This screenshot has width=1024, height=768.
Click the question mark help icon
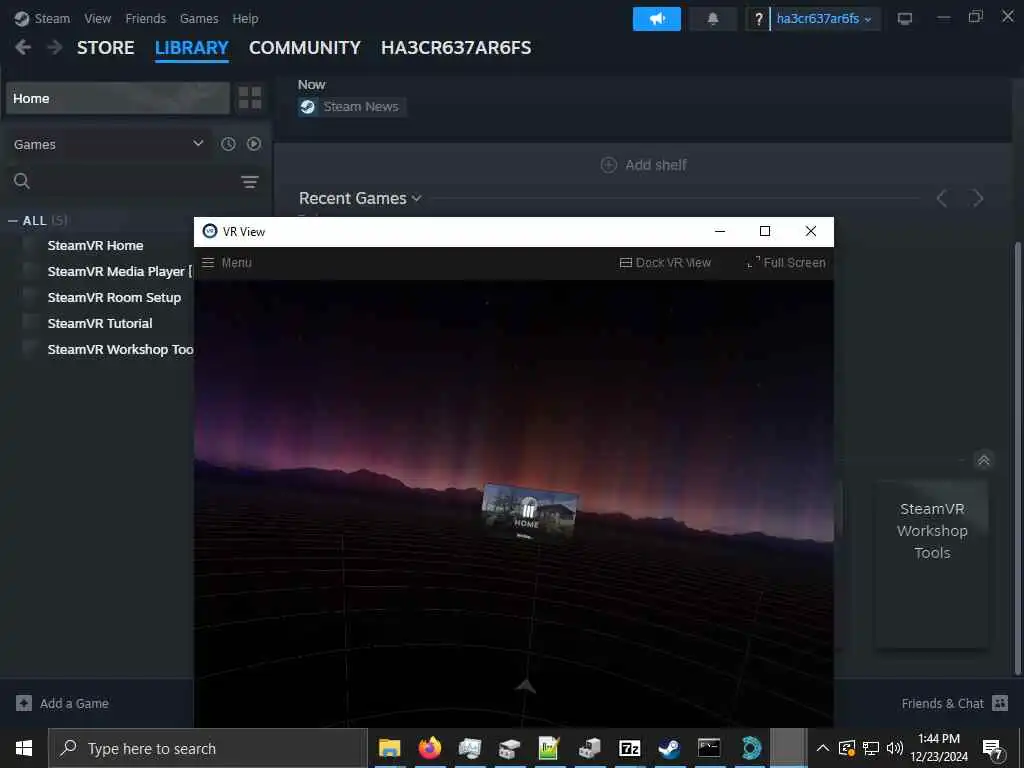pyautogui.click(x=758, y=19)
